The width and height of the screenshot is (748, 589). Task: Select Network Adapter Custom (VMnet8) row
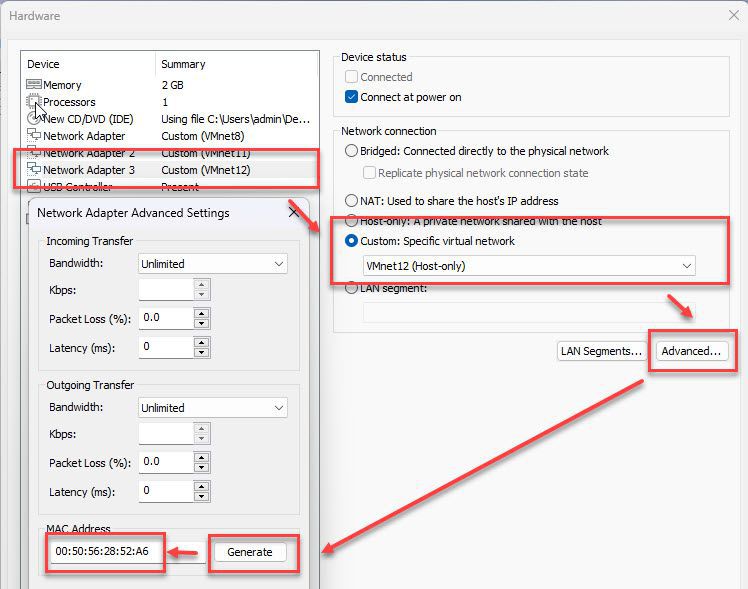tap(170, 136)
